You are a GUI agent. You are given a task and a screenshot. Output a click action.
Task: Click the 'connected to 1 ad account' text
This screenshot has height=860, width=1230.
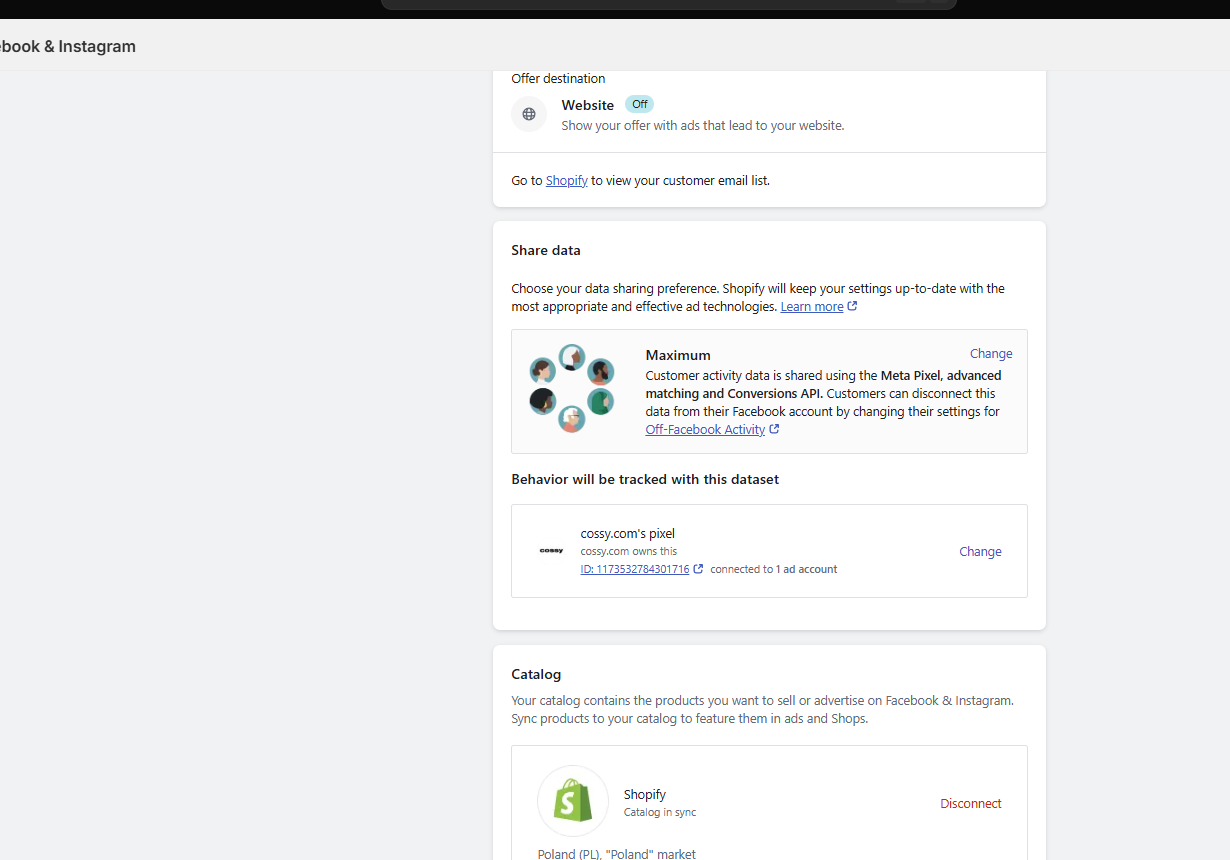pyautogui.click(x=774, y=569)
